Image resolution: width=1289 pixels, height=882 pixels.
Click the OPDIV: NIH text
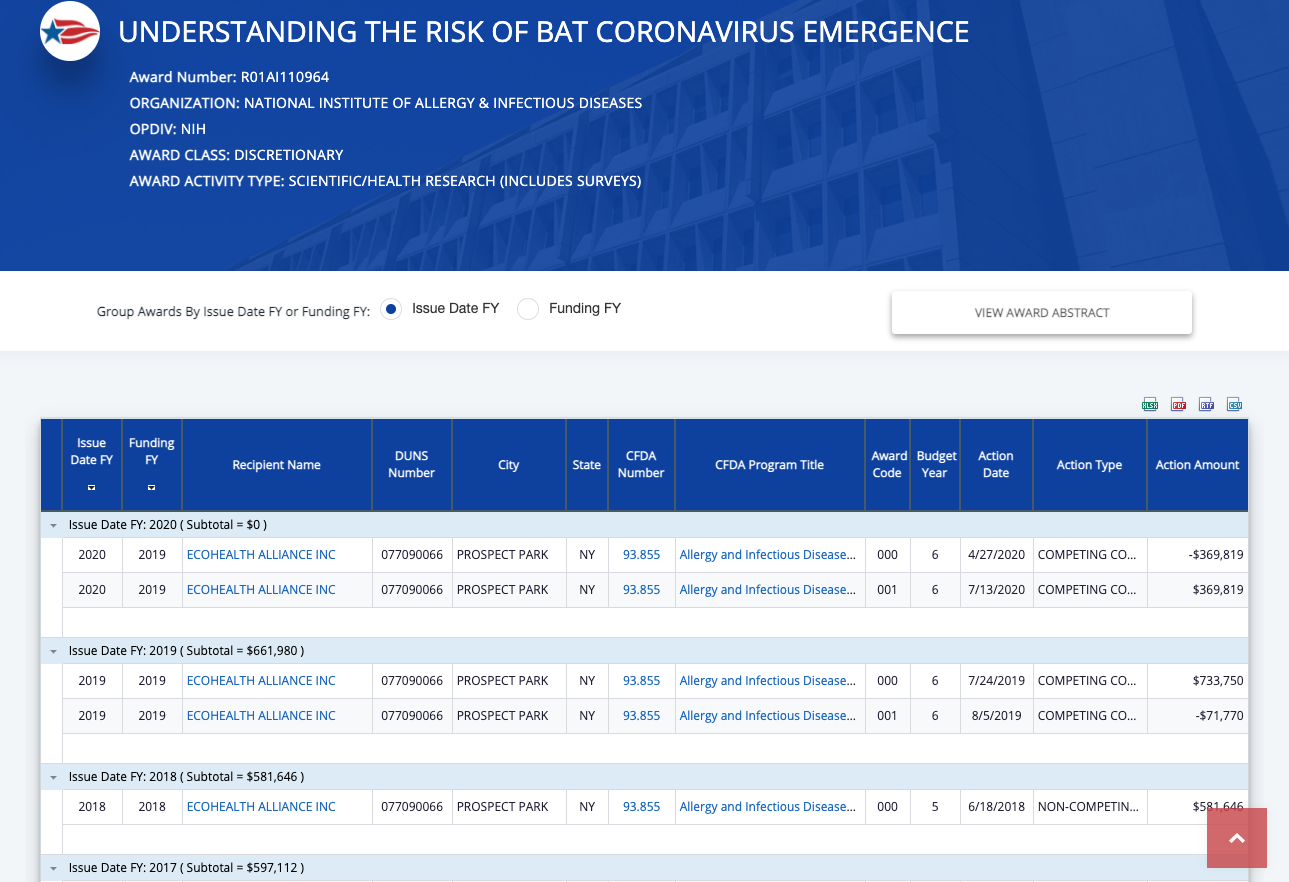tap(168, 129)
